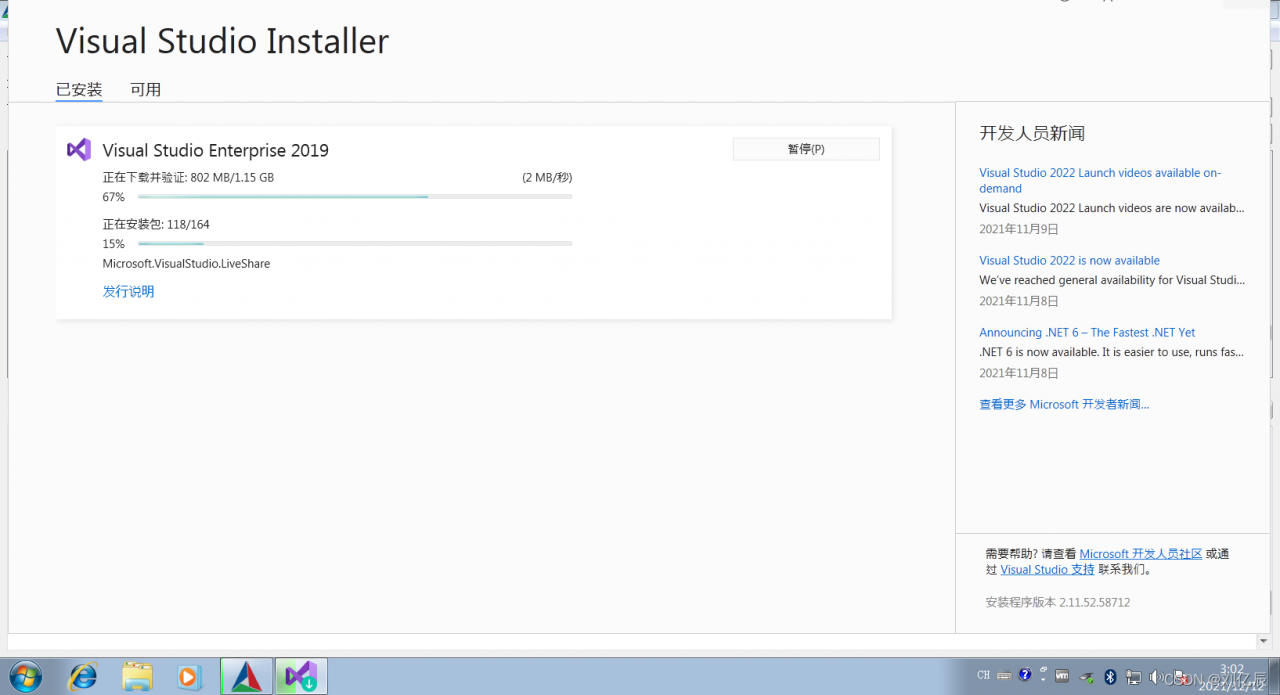The width and height of the screenshot is (1280, 695).
Task: Click the '.NET 6 is now available' summary text
Action: pos(1112,352)
